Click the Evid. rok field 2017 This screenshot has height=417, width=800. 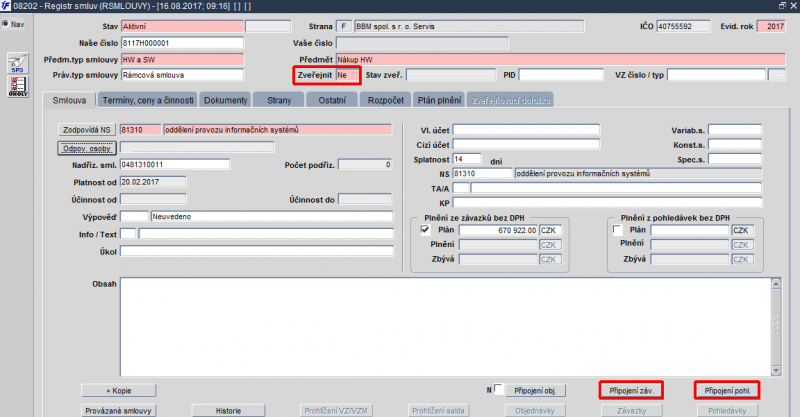pos(771,26)
